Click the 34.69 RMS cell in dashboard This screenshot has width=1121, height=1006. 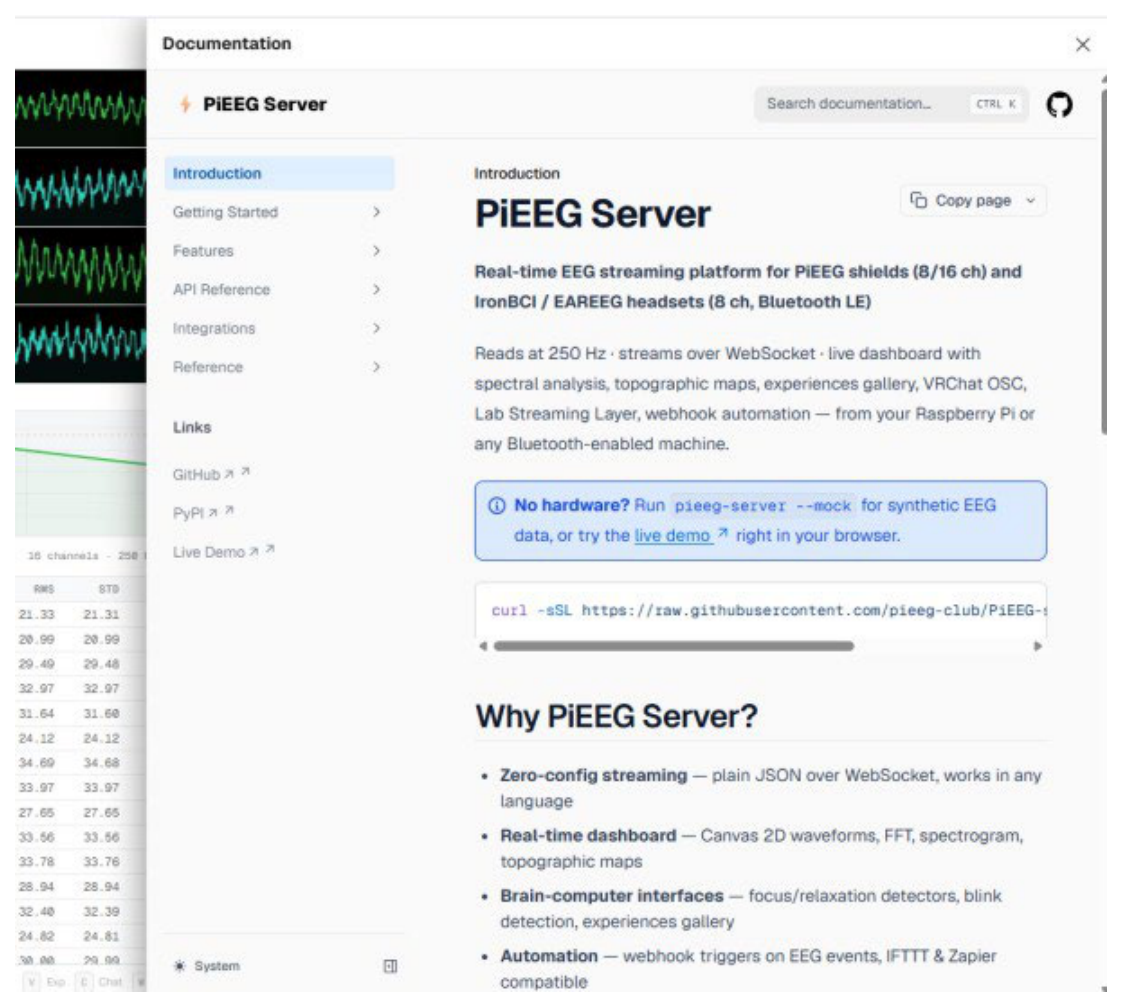(36, 763)
